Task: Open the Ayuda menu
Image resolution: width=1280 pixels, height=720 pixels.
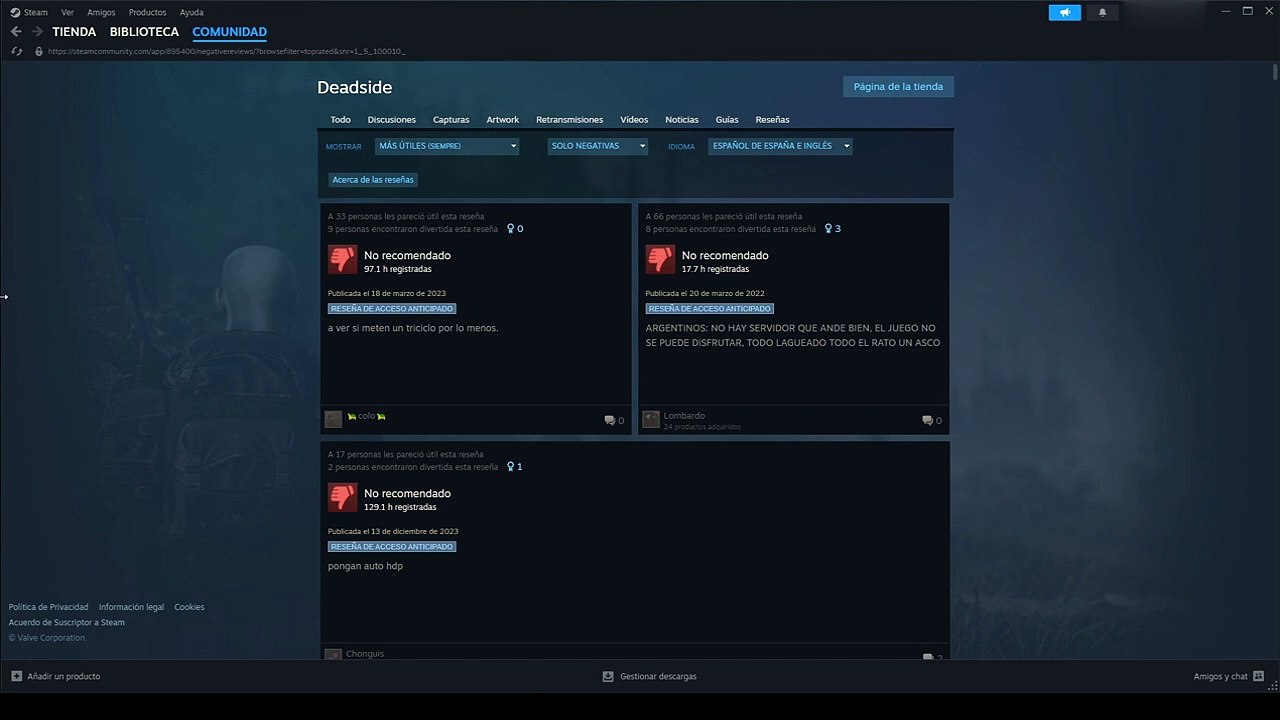Action: coord(191,12)
